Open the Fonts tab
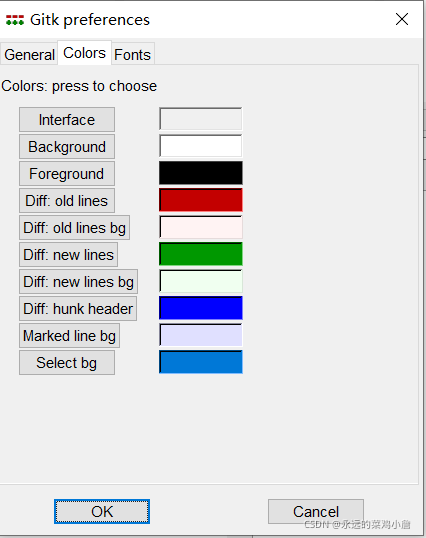426x538 pixels. (x=133, y=54)
